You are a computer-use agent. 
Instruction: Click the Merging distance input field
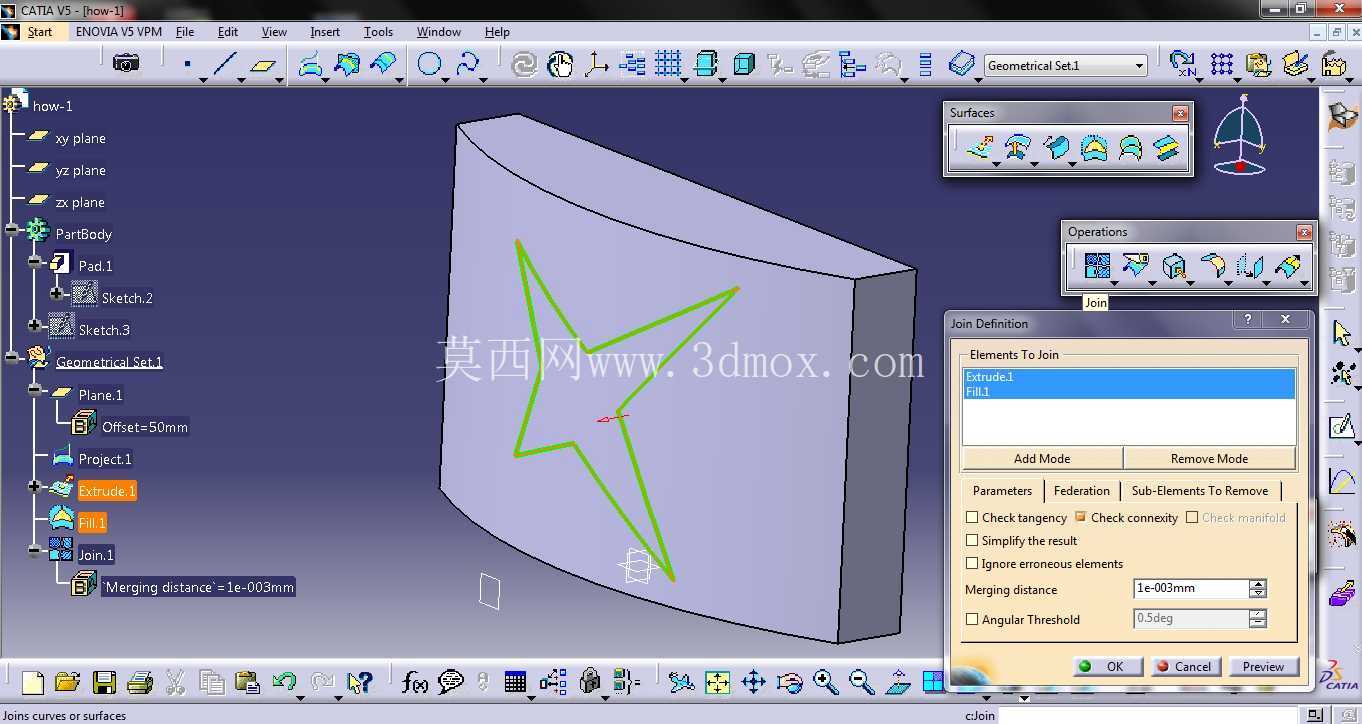(x=1190, y=588)
